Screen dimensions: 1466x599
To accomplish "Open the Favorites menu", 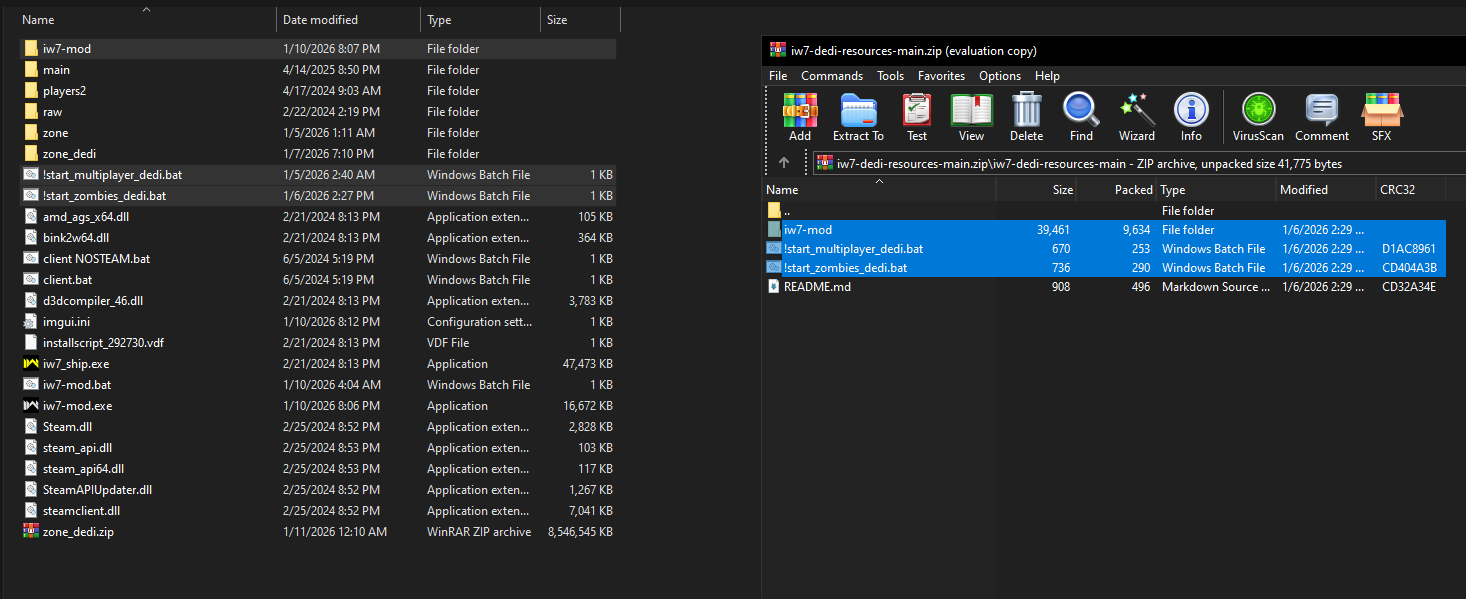I will pos(941,76).
